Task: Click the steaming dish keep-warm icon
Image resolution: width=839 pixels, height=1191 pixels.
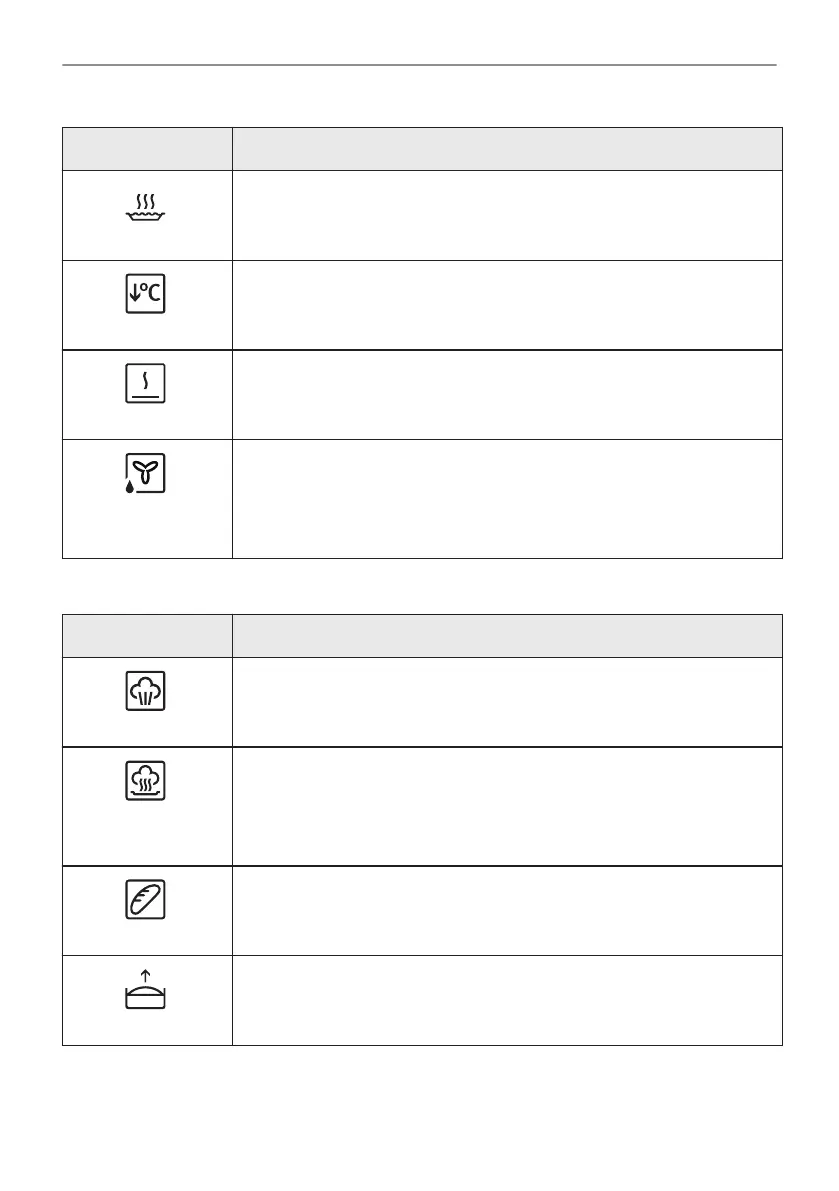Action: 145,207
